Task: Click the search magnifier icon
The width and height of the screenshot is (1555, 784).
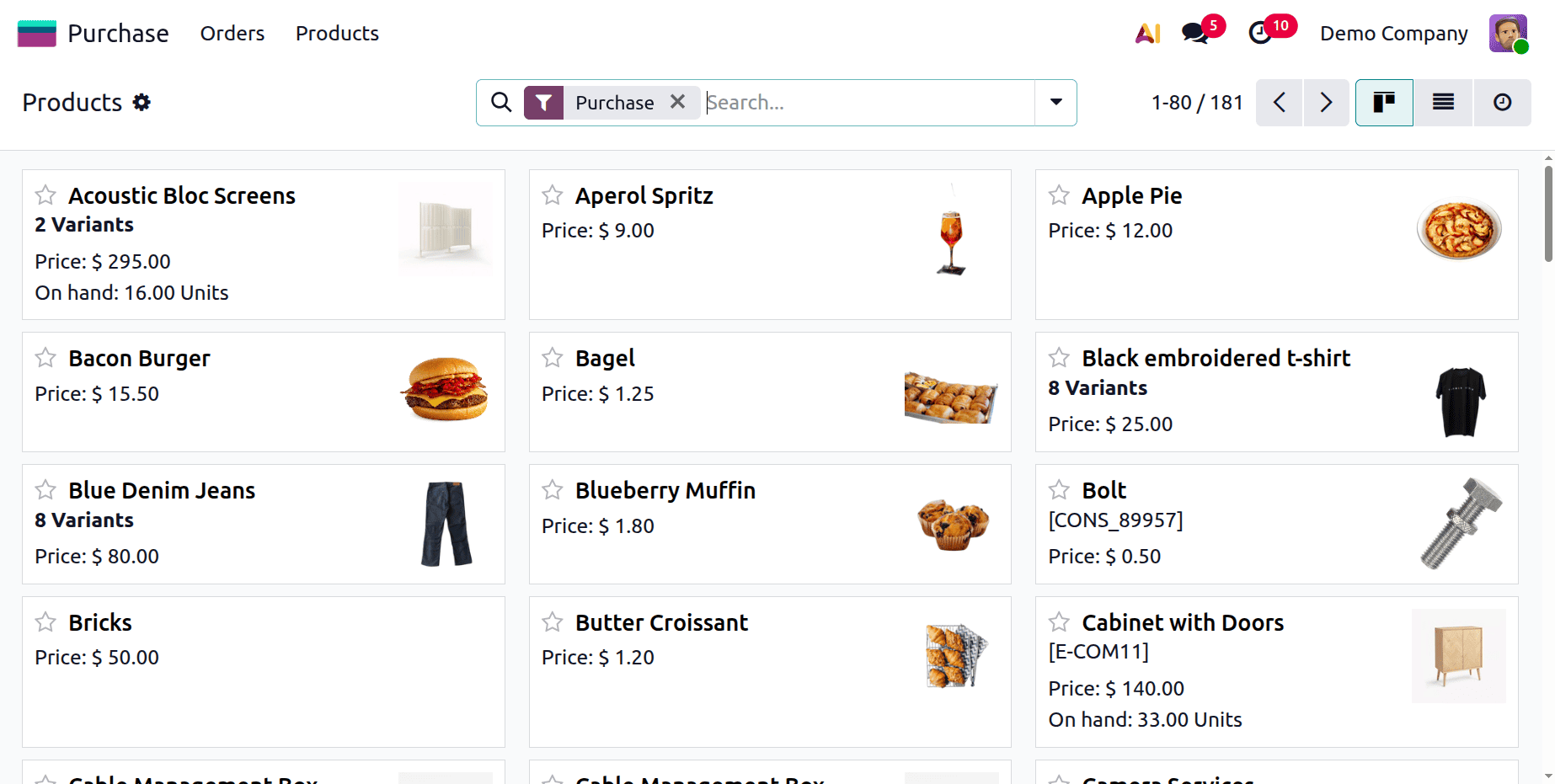Action: coord(501,102)
